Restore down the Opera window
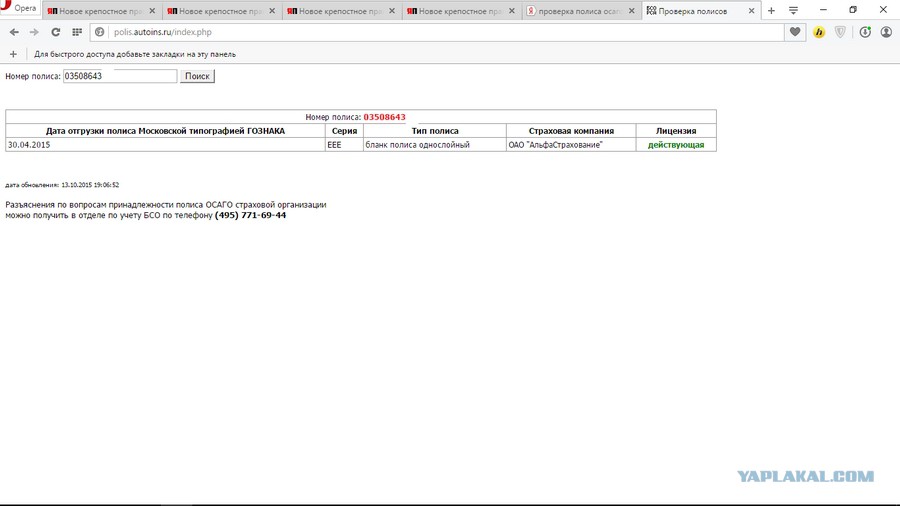The image size is (900, 506). [x=853, y=10]
